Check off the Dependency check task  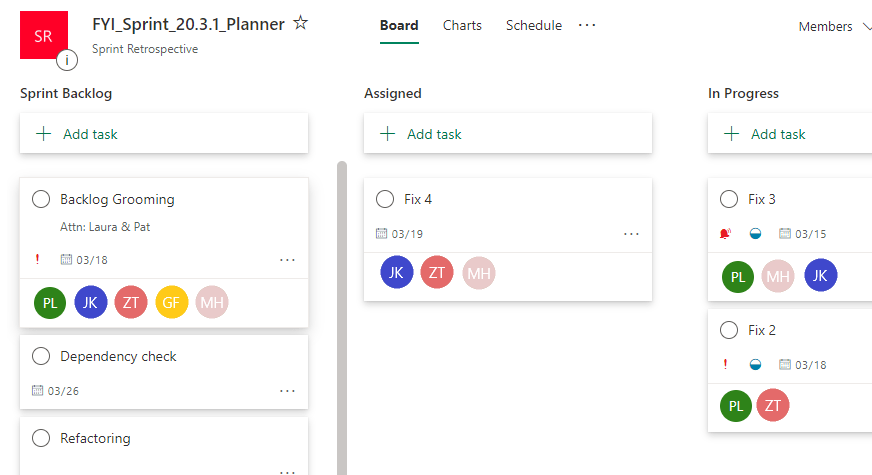click(41, 356)
